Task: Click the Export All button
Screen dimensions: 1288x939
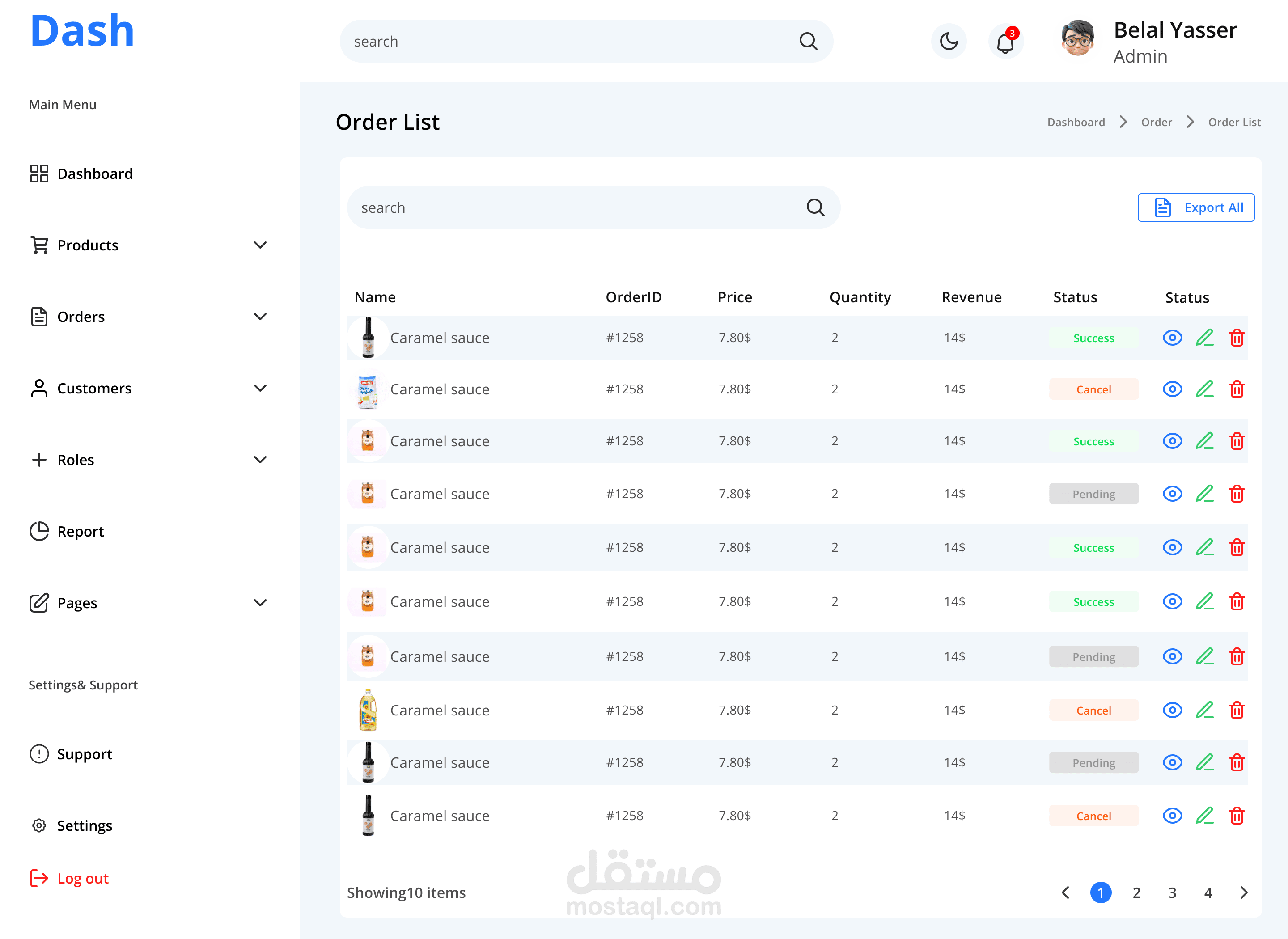Action: 1196,208
